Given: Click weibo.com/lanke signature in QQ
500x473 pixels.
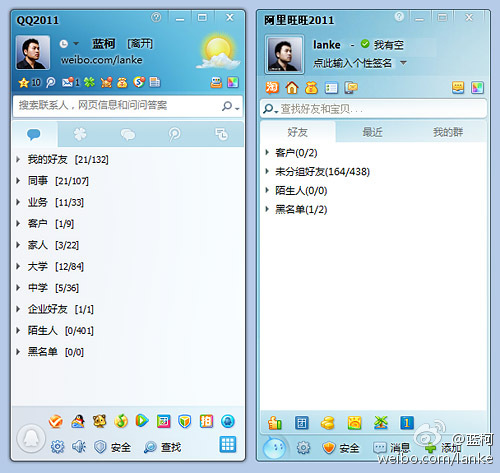Looking at the screenshot, I should click(x=102, y=60).
